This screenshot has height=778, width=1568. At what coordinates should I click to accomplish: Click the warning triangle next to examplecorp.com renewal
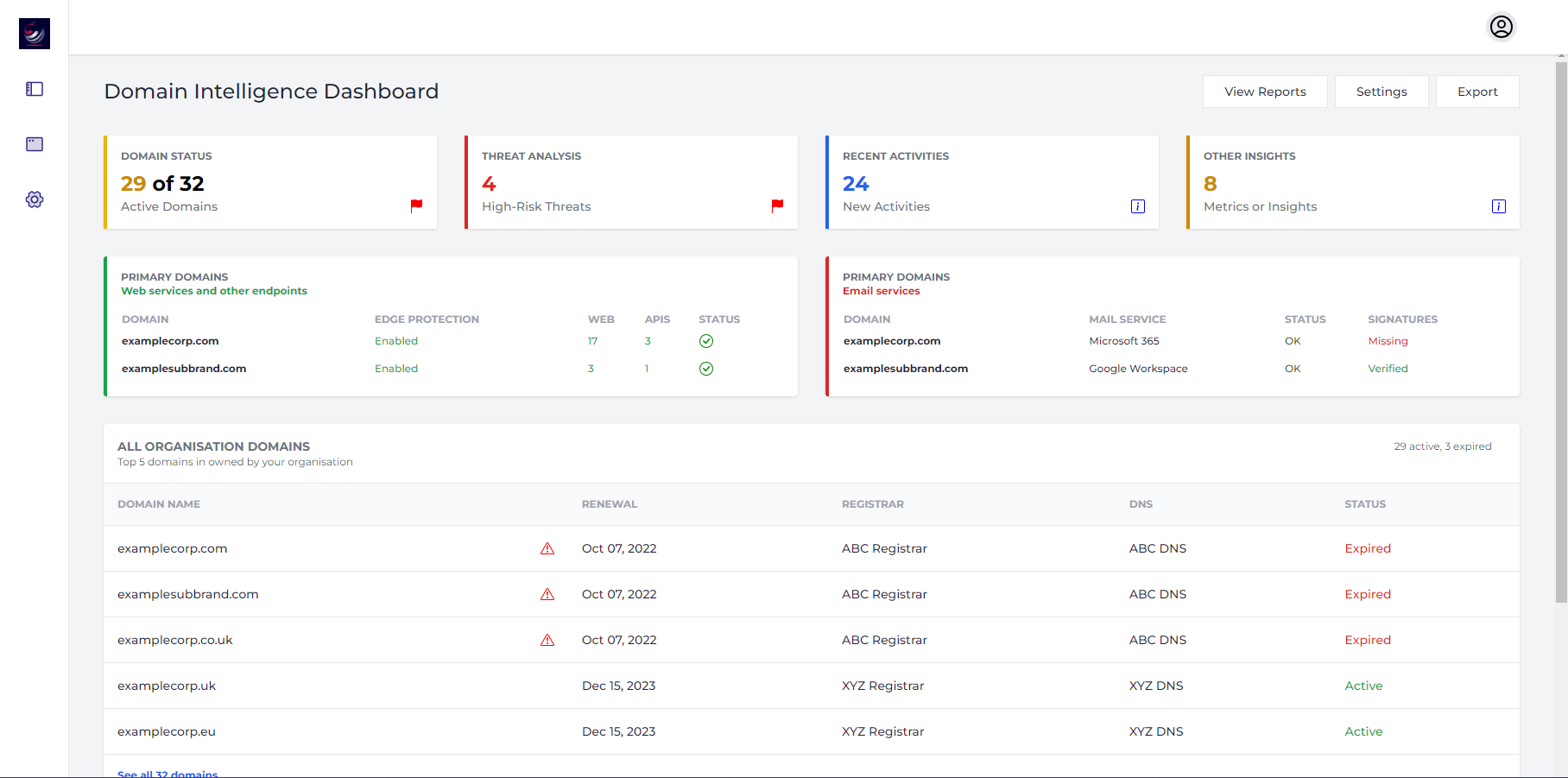(547, 548)
